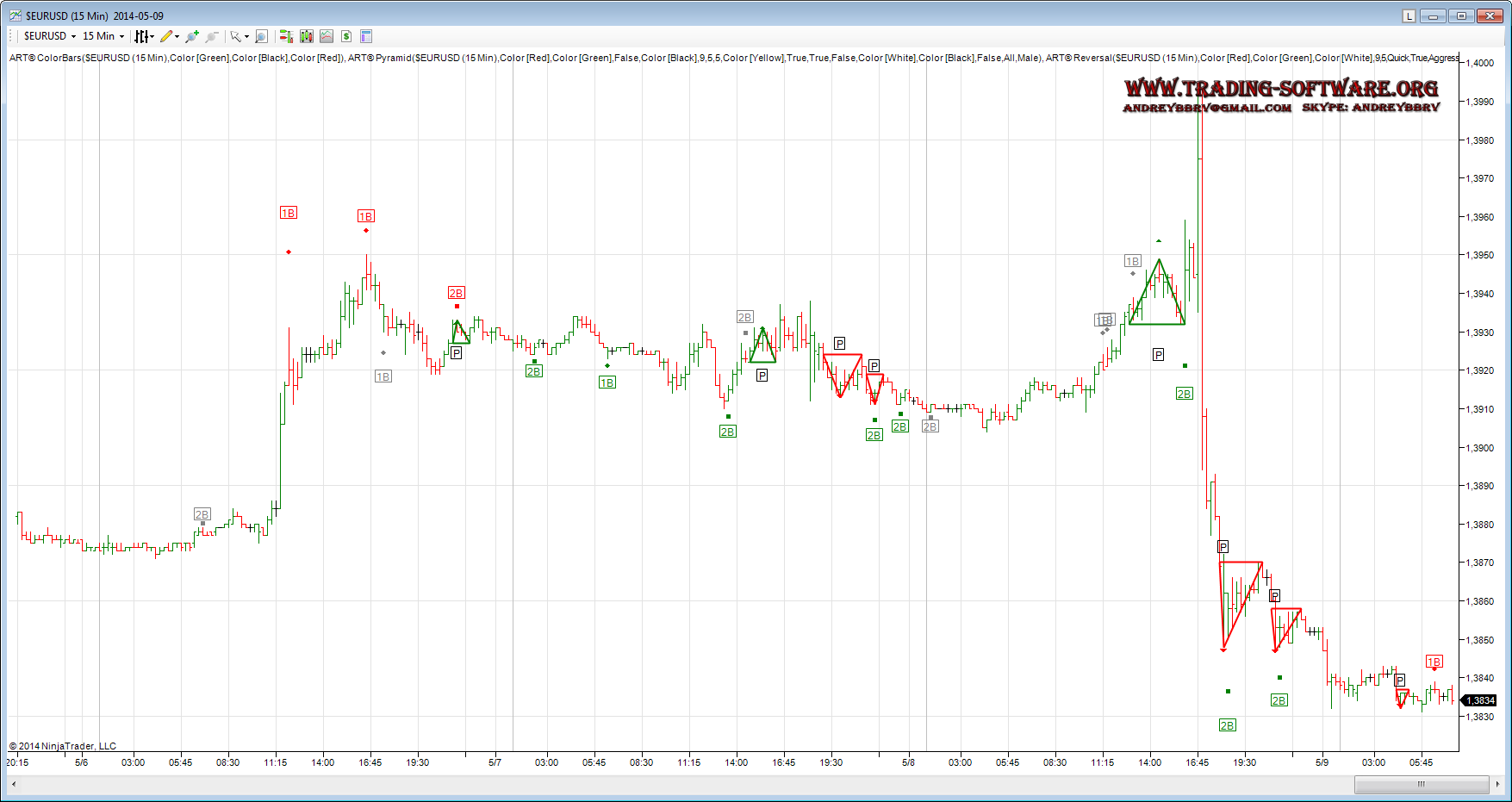Open the Indicators line chart icon
Screen dimensions: 1512x802
327,36
